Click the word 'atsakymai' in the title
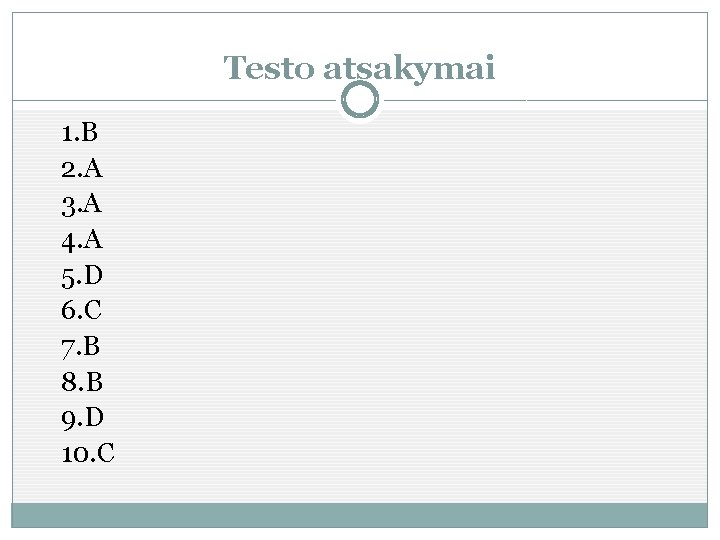Screen dimensions: 720x540 pyautogui.click(x=409, y=70)
